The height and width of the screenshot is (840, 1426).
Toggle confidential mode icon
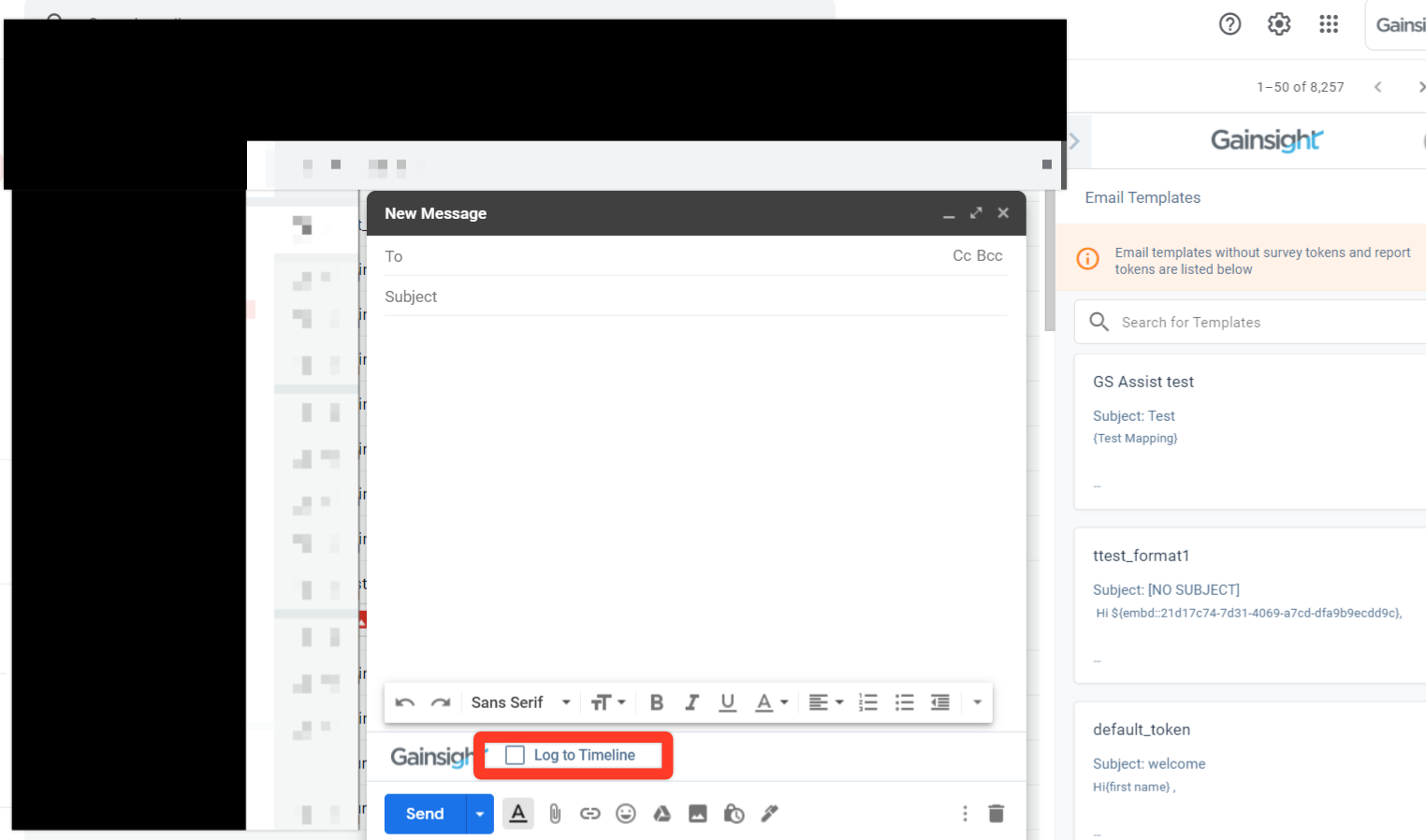[x=734, y=814]
